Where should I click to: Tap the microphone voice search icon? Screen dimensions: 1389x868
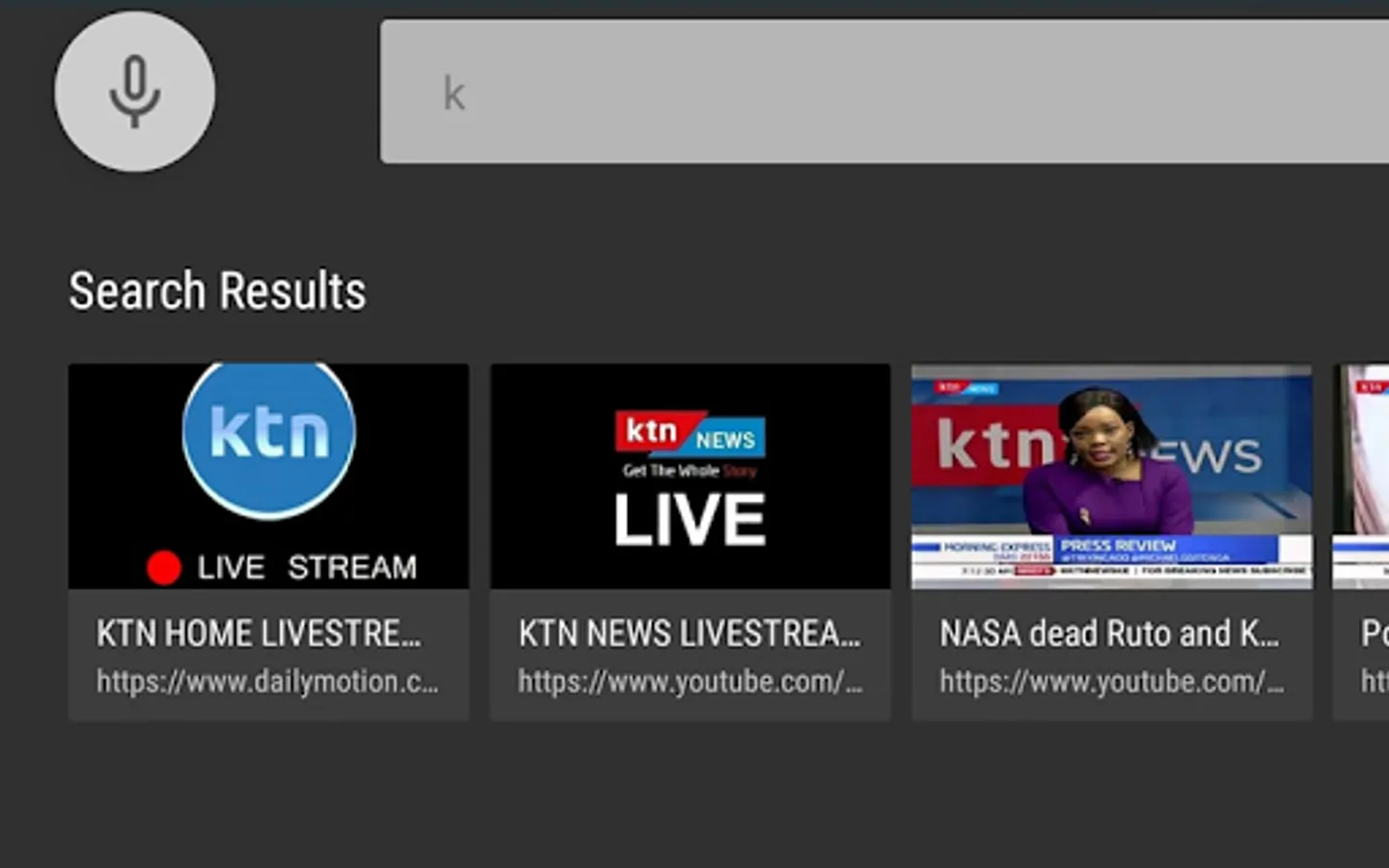pos(134,92)
